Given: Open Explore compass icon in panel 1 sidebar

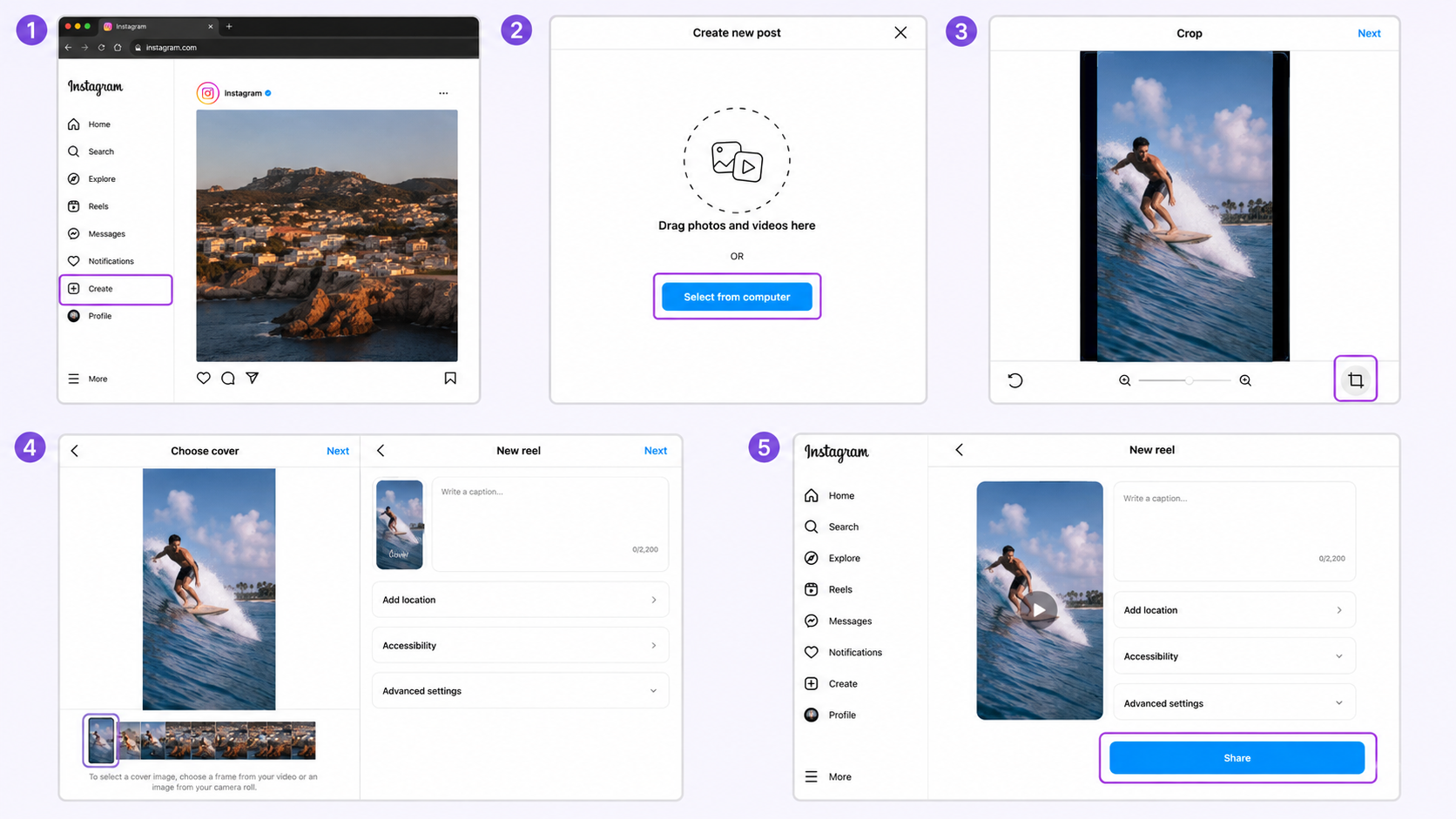Looking at the screenshot, I should click(74, 179).
